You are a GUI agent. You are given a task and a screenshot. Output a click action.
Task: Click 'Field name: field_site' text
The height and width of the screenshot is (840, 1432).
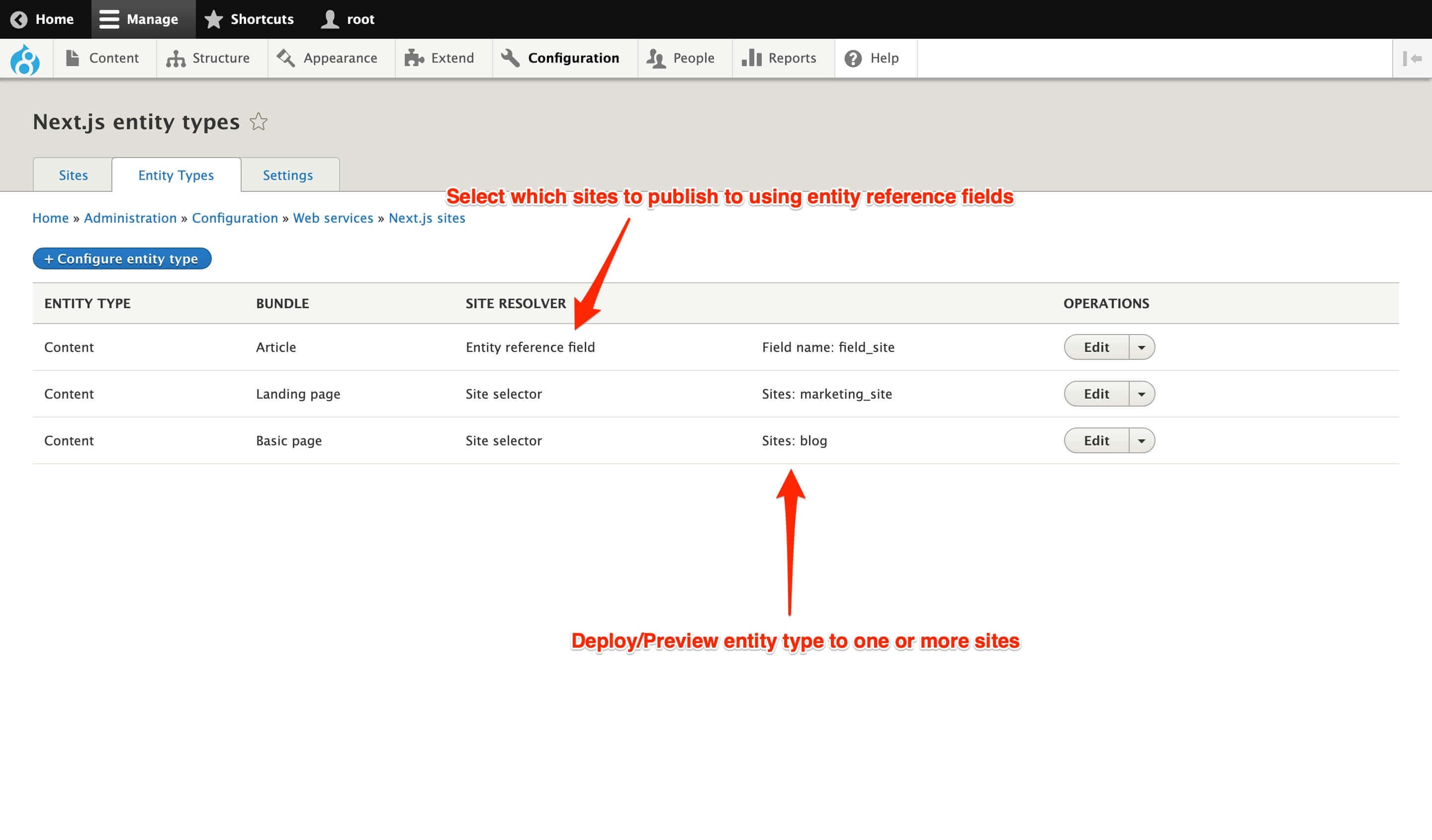coord(828,347)
